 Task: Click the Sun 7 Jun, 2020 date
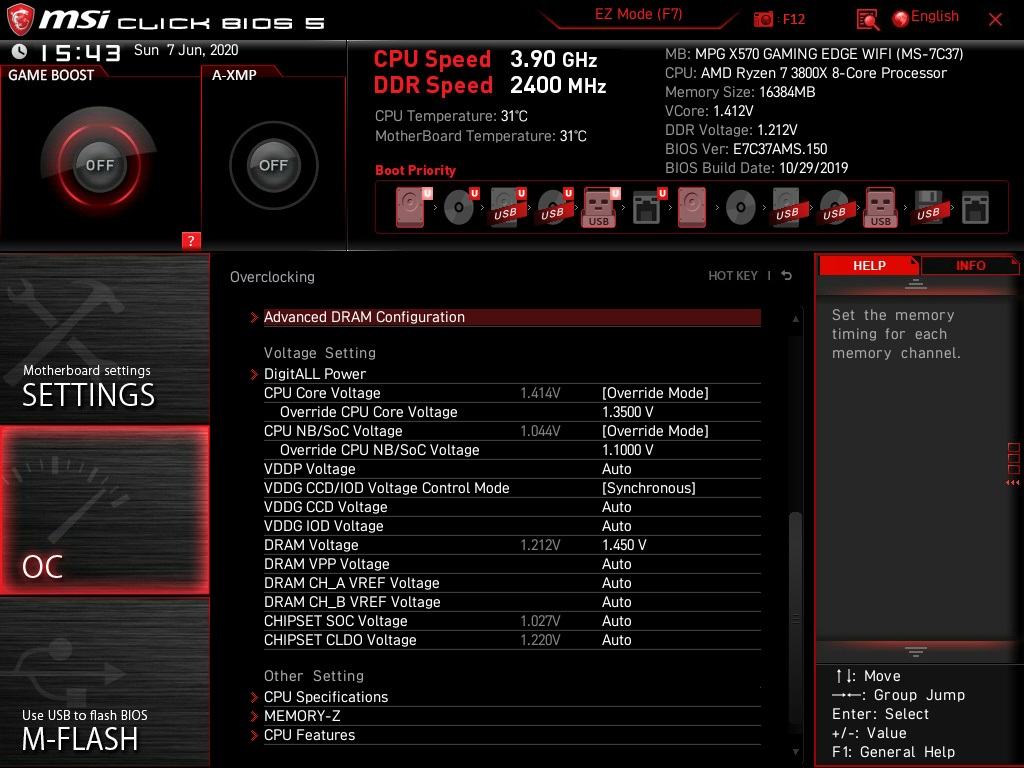point(186,50)
